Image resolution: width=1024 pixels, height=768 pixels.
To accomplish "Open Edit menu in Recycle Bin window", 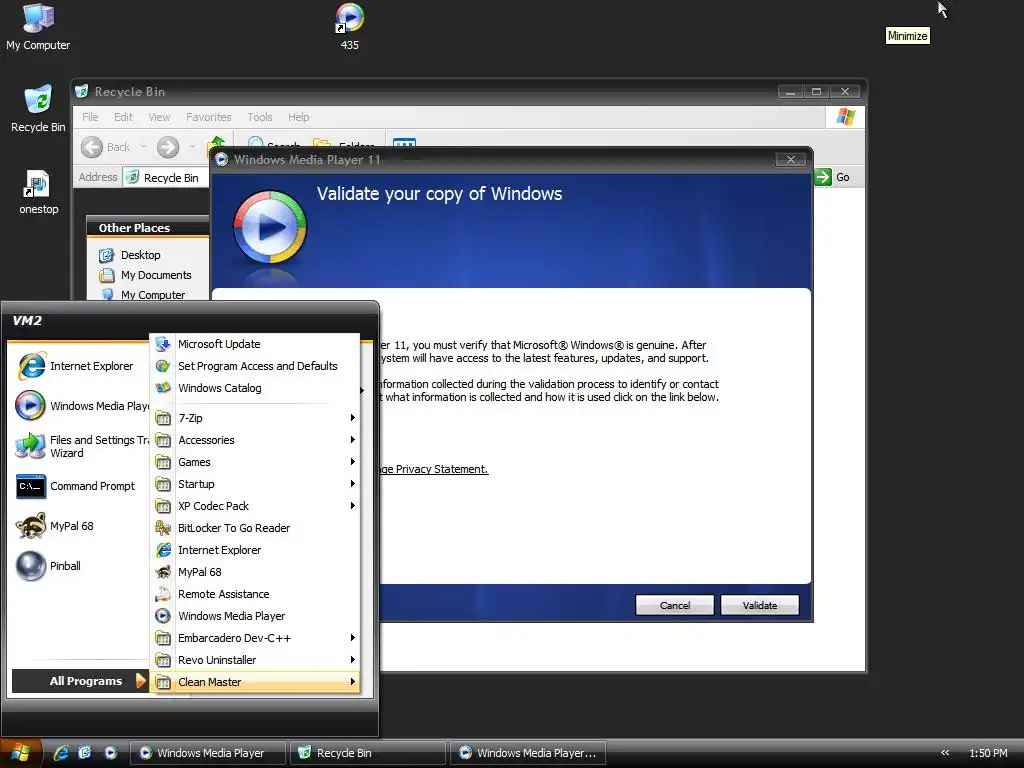I will [x=123, y=117].
